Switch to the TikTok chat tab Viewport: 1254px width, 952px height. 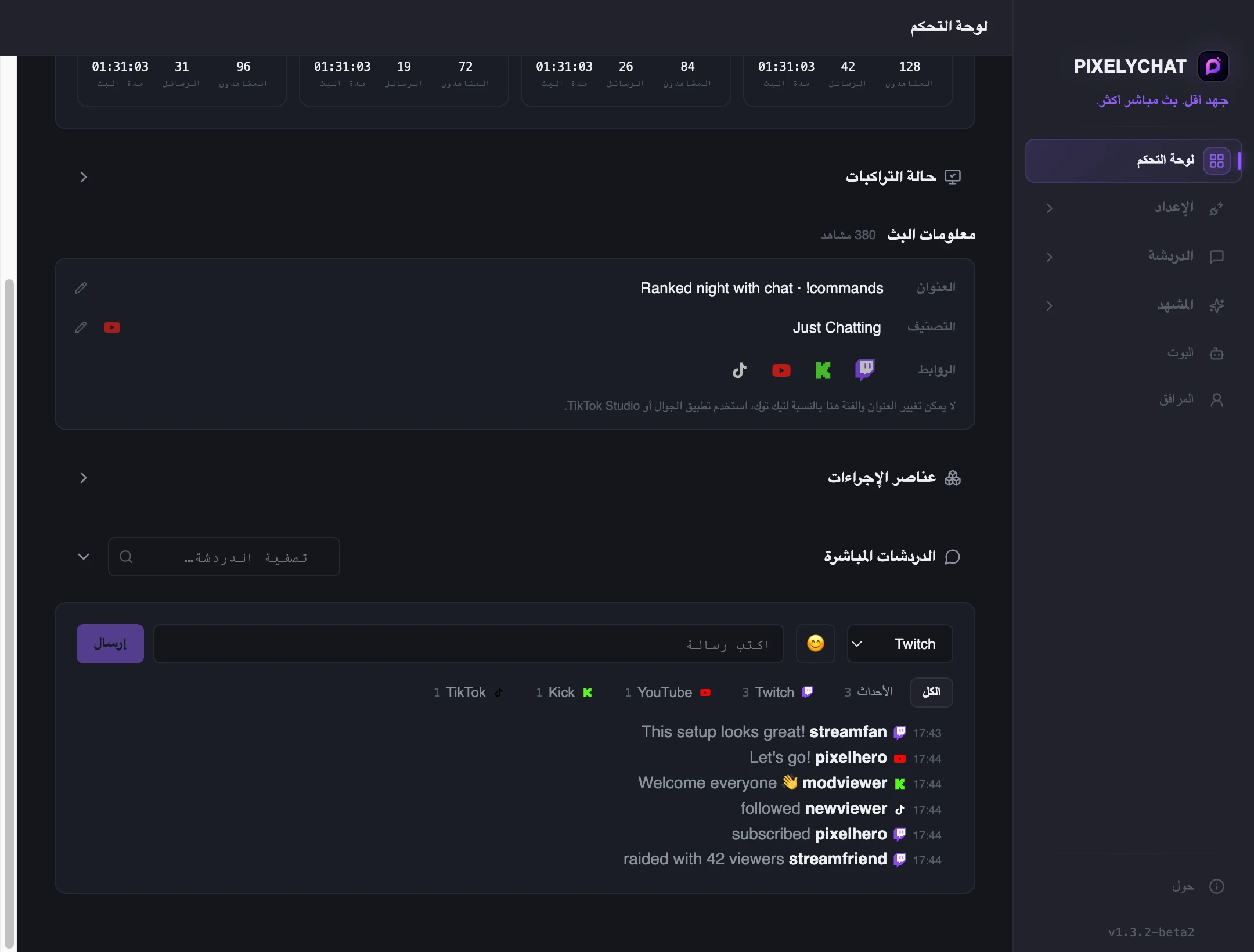coord(468,692)
